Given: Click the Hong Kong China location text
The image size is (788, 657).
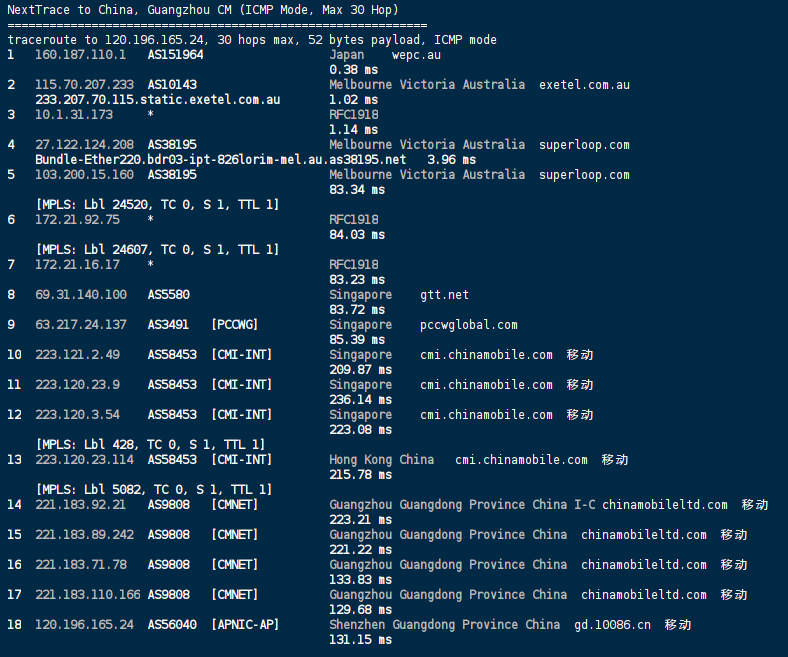Looking at the screenshot, I should coord(381,460).
